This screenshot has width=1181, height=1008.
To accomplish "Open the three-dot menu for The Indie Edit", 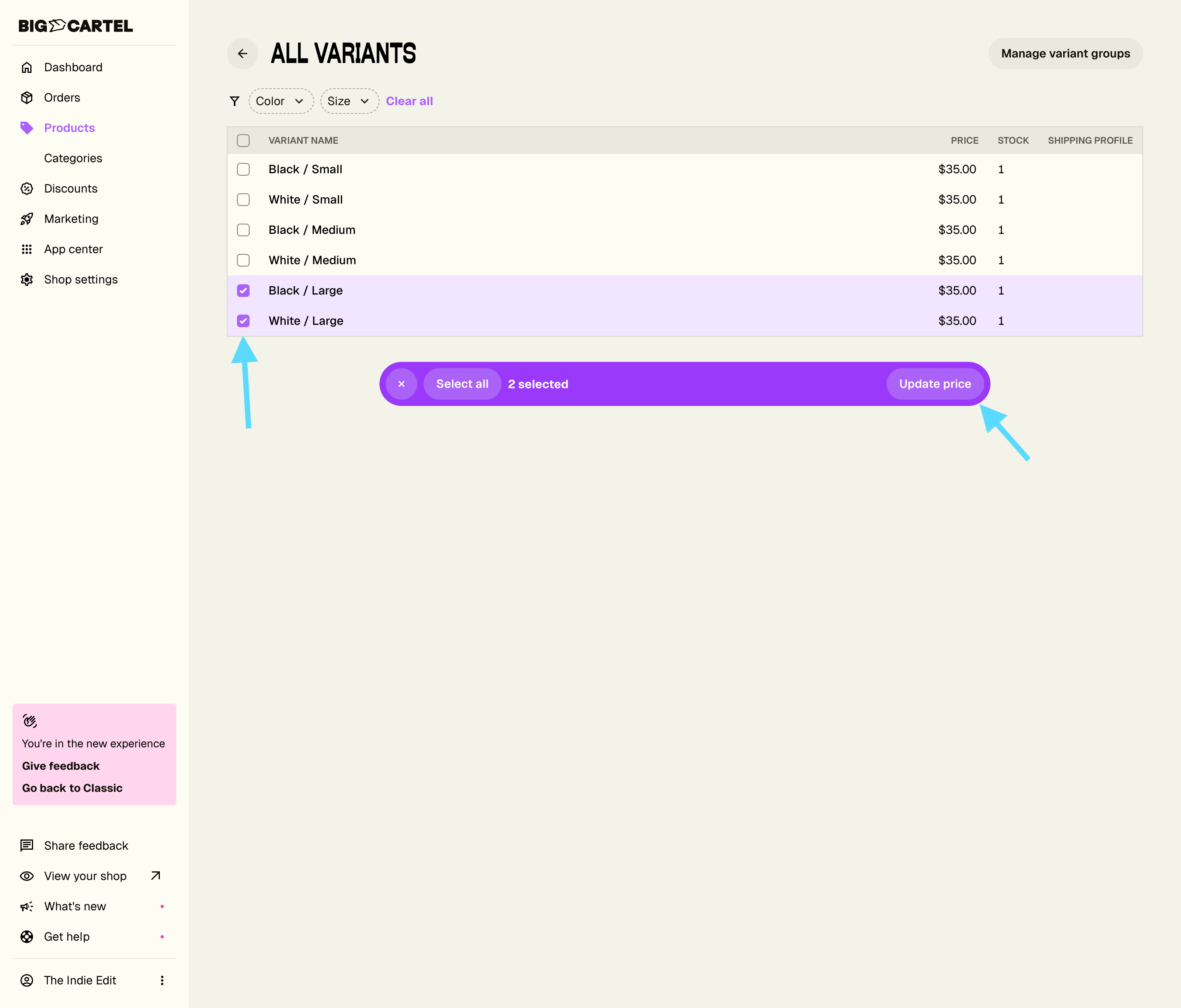I will [x=162, y=980].
